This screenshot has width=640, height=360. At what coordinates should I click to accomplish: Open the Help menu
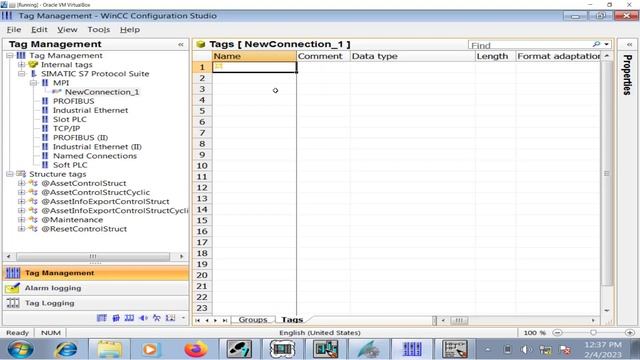pos(130,30)
